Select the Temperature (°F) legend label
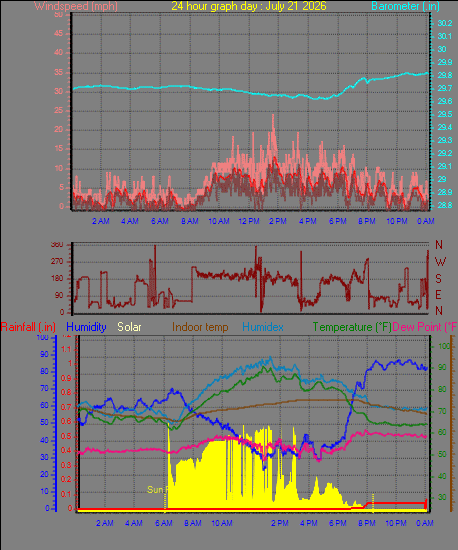 352,327
